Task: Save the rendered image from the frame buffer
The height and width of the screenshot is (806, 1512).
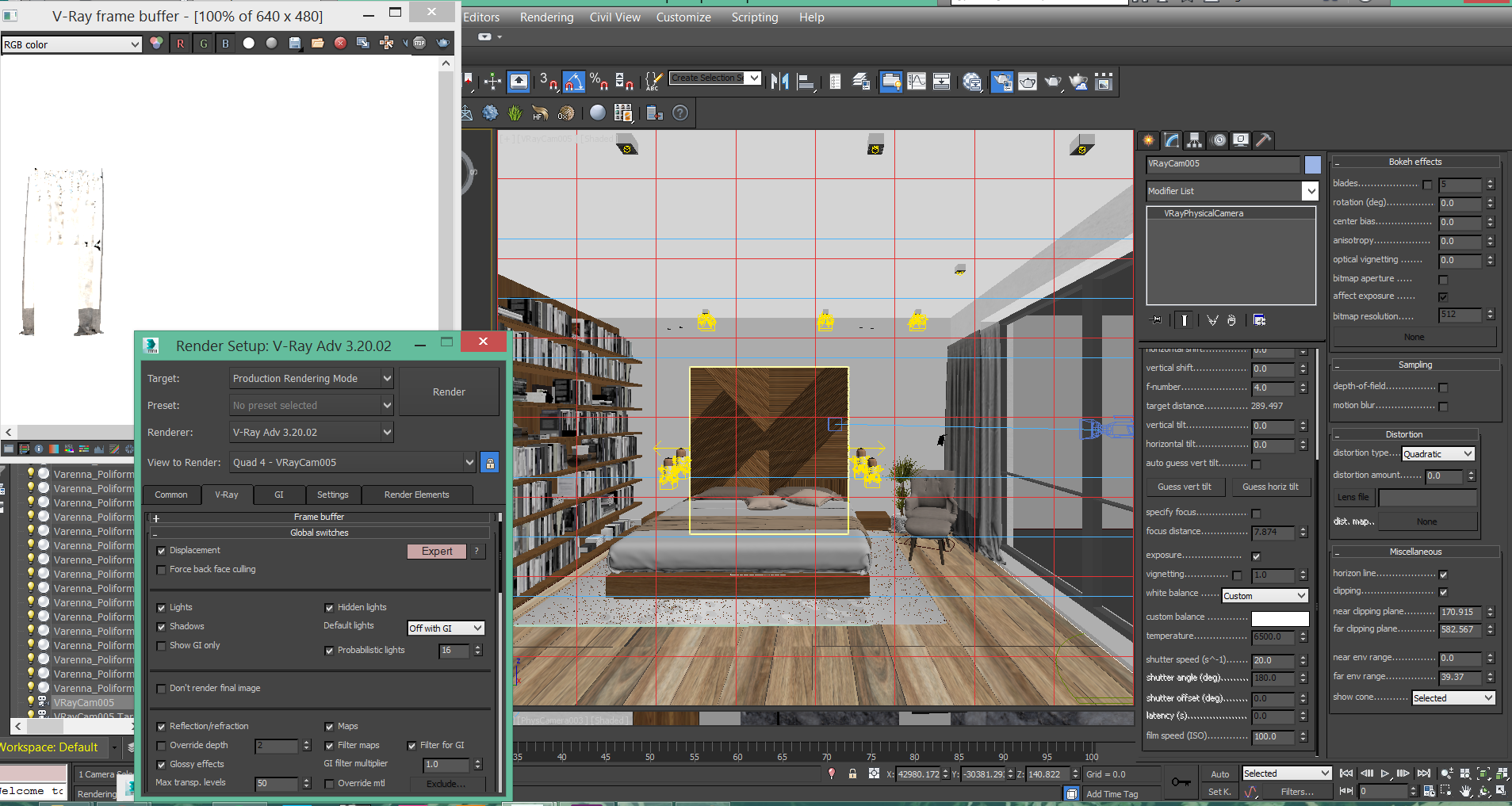Action: point(295,44)
